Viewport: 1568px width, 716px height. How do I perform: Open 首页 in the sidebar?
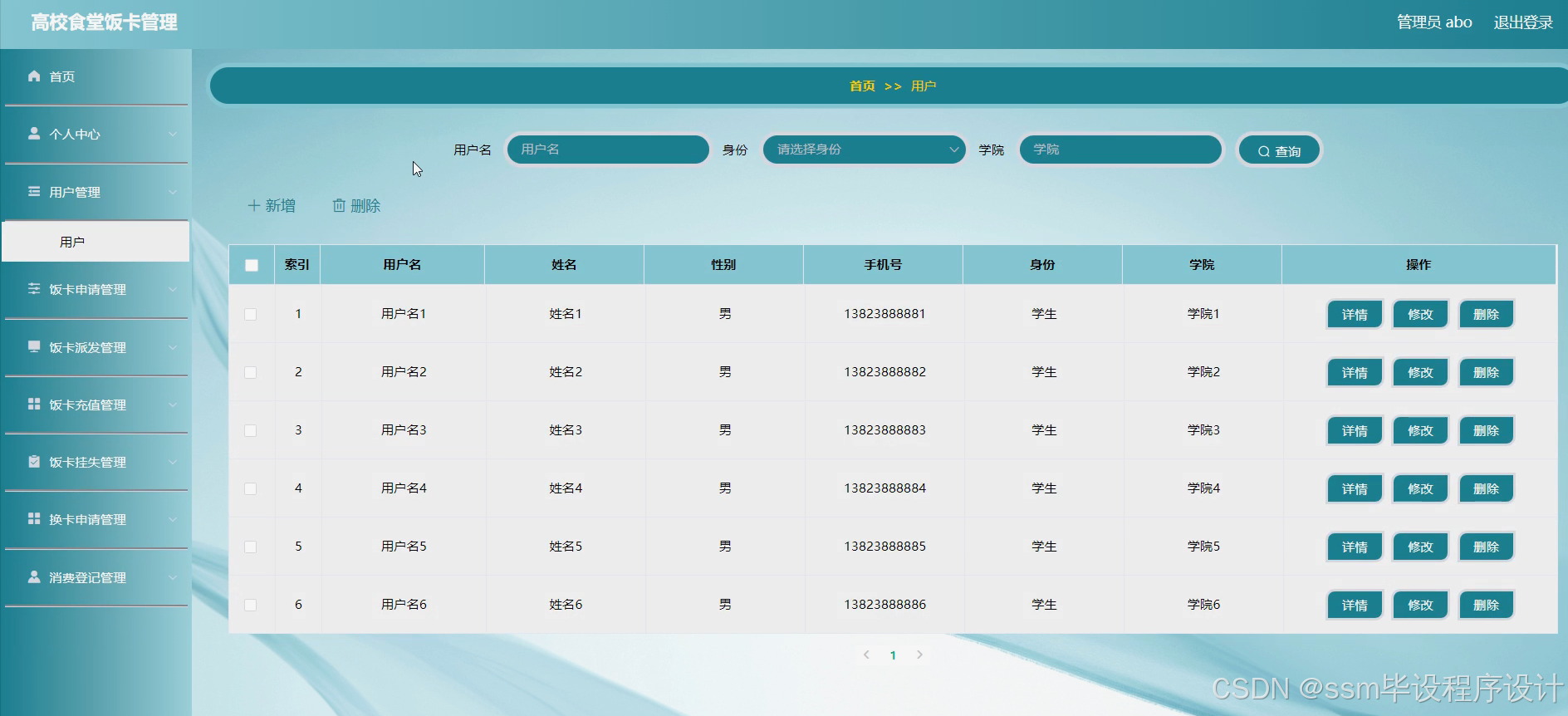96,76
